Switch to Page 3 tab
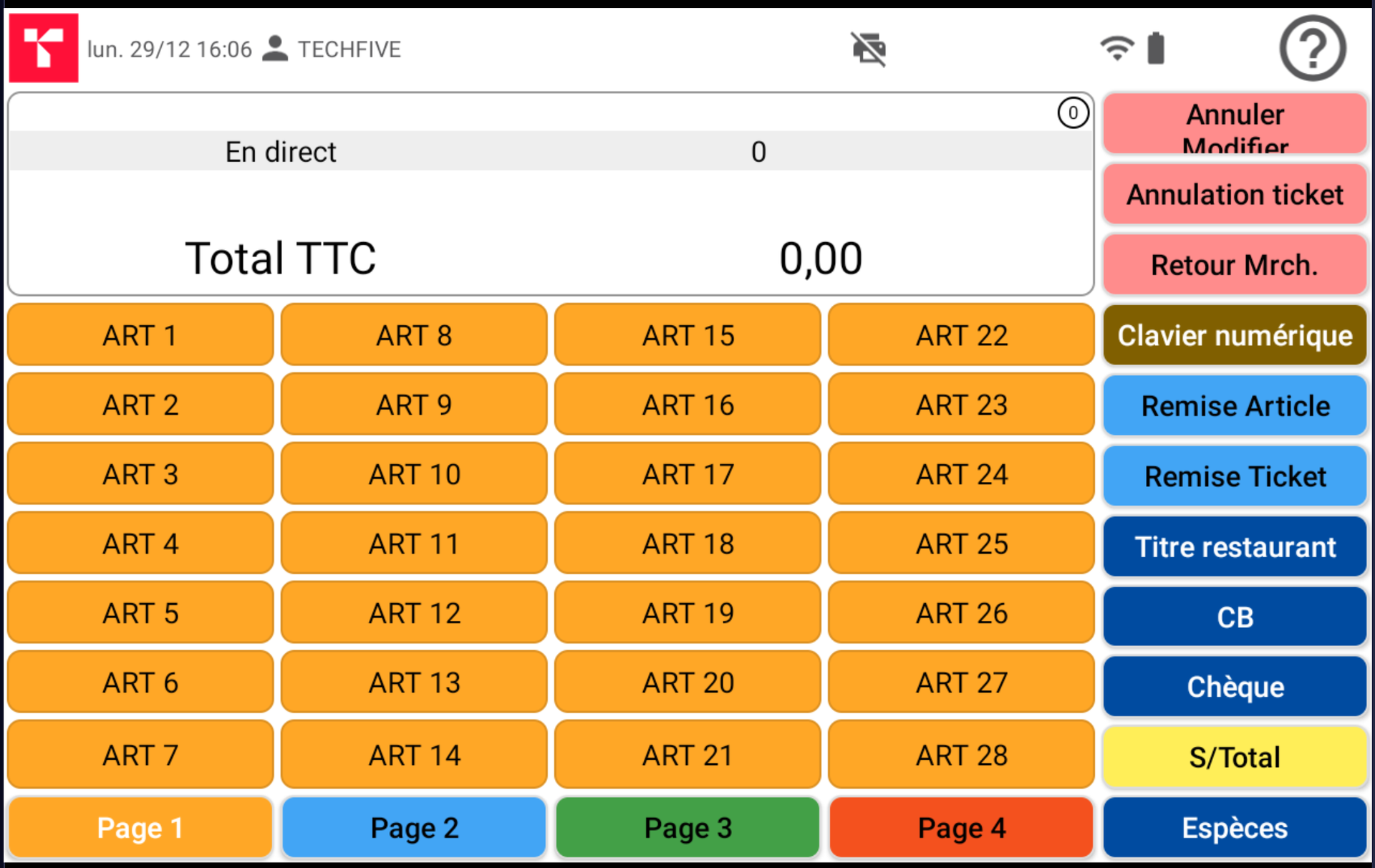The height and width of the screenshot is (868, 1375). (x=687, y=828)
